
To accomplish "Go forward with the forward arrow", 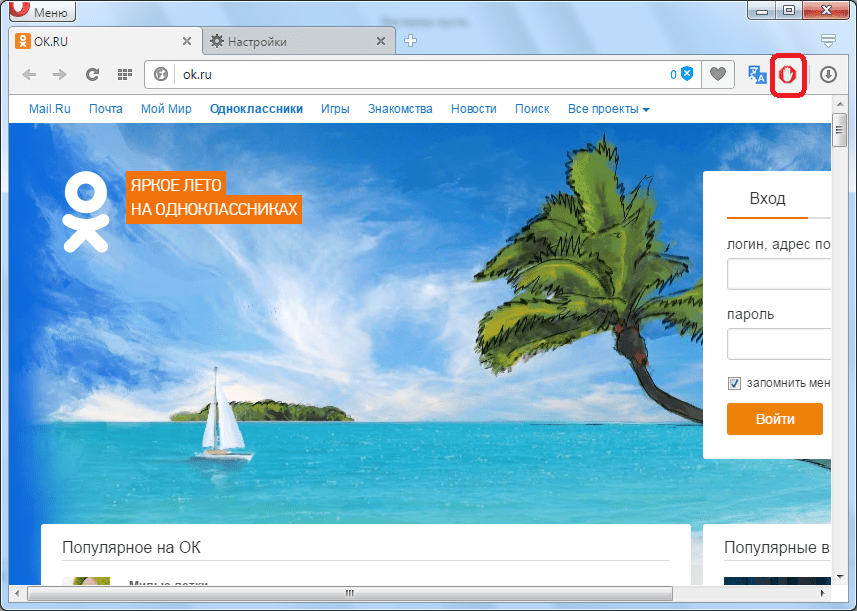I will tap(60, 74).
